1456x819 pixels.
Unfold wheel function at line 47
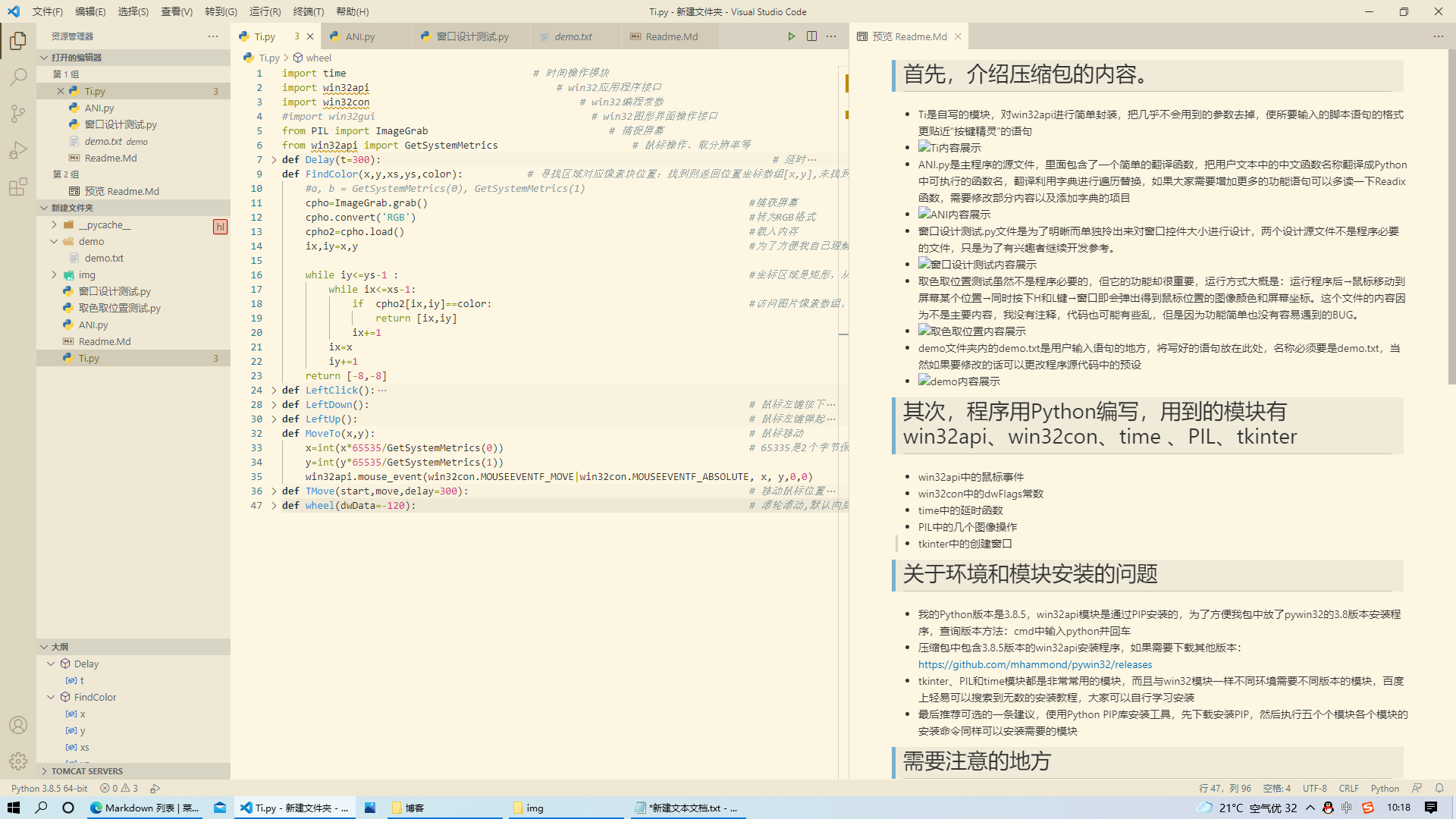pyautogui.click(x=274, y=506)
